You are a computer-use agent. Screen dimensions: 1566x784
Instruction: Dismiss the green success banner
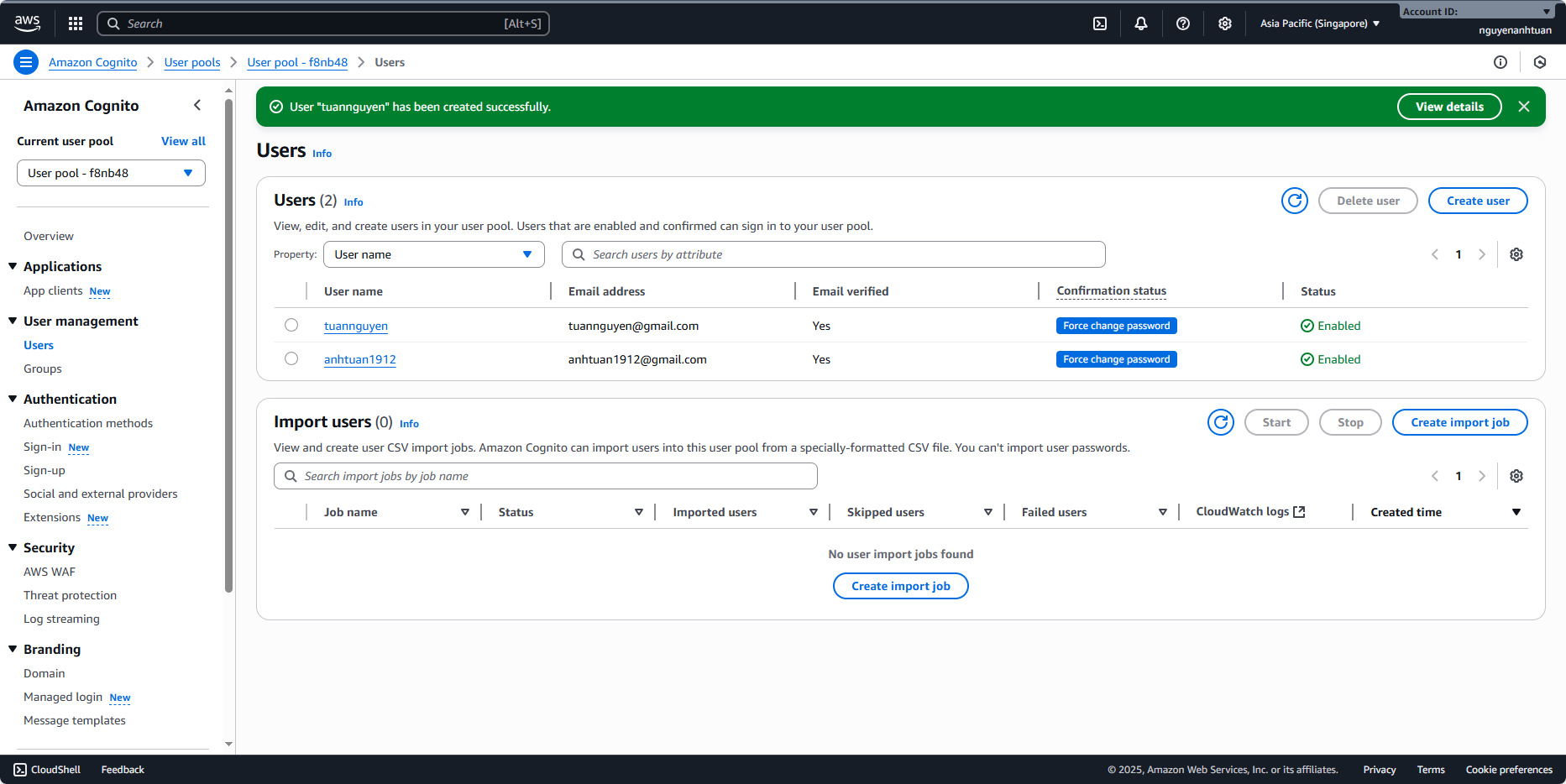pyautogui.click(x=1524, y=107)
